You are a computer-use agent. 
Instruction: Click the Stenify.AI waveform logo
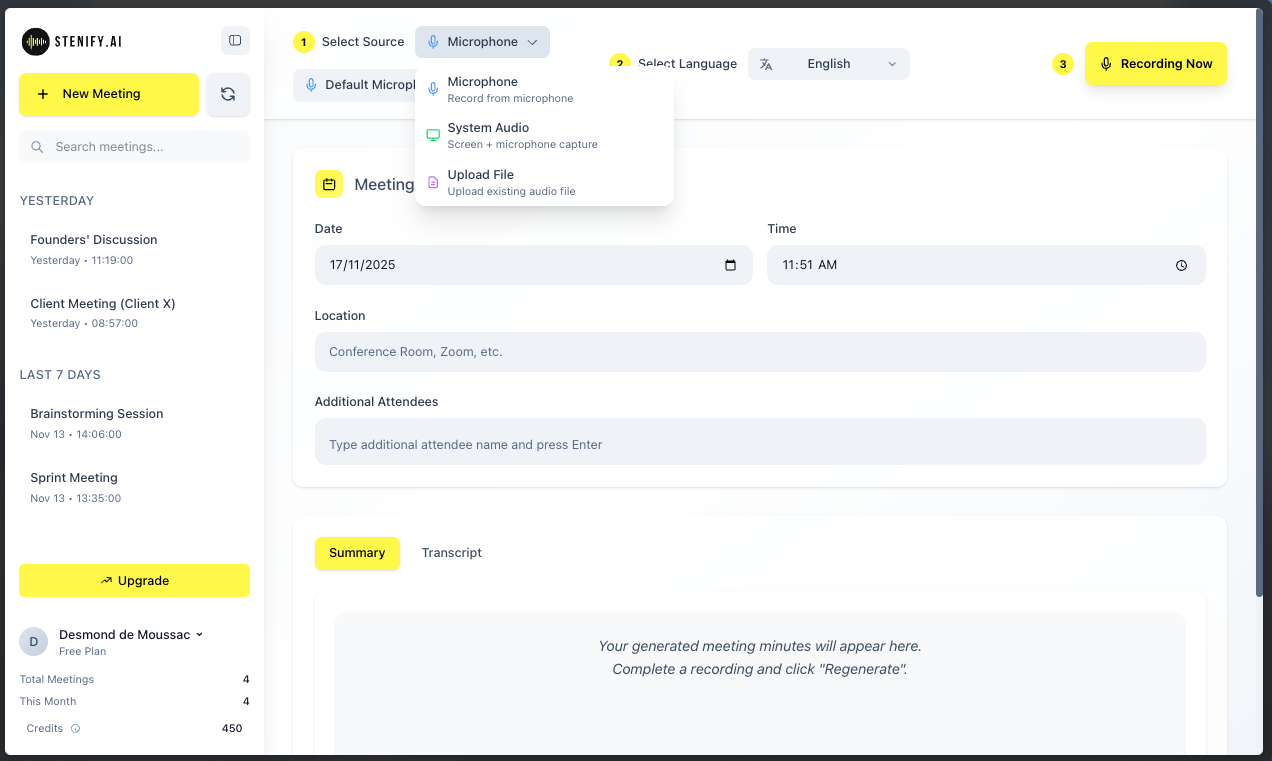click(36, 41)
